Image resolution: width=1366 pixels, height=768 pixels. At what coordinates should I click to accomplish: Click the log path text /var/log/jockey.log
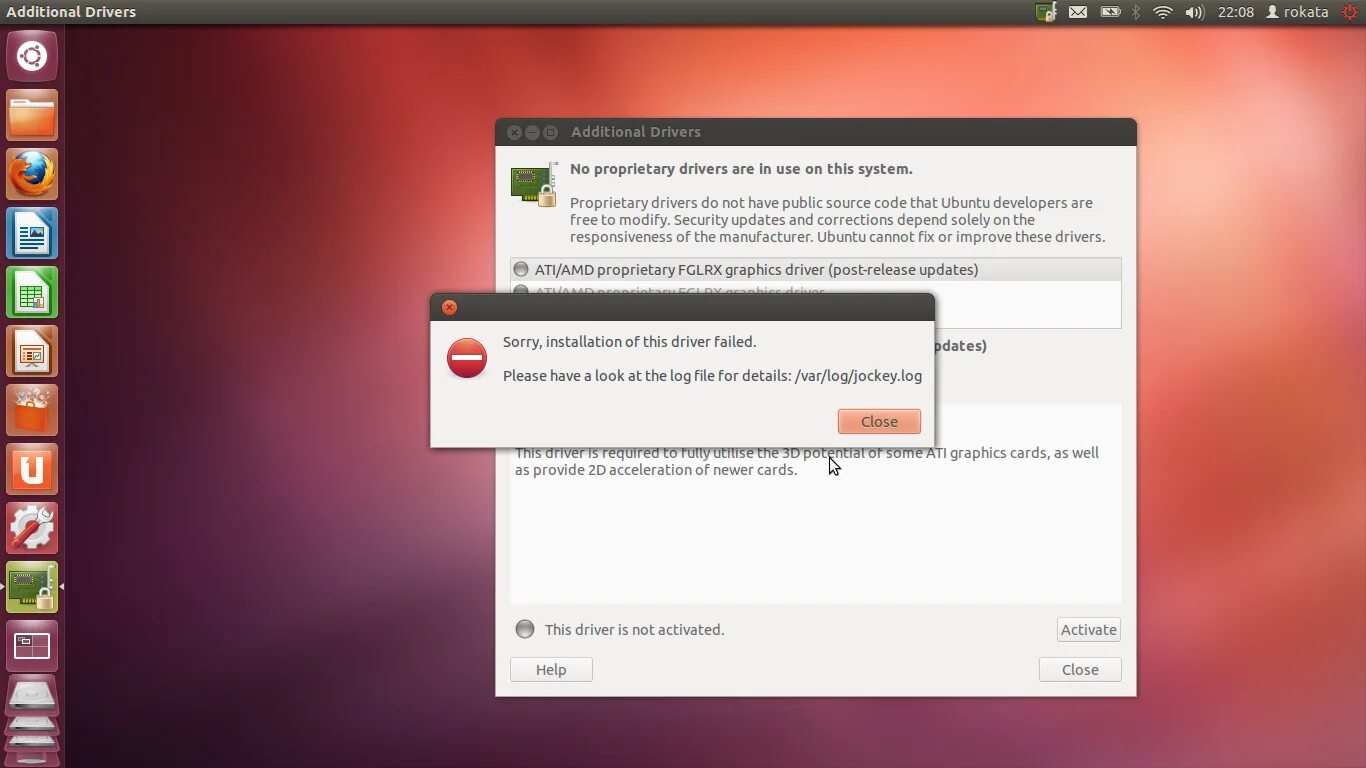pos(858,376)
